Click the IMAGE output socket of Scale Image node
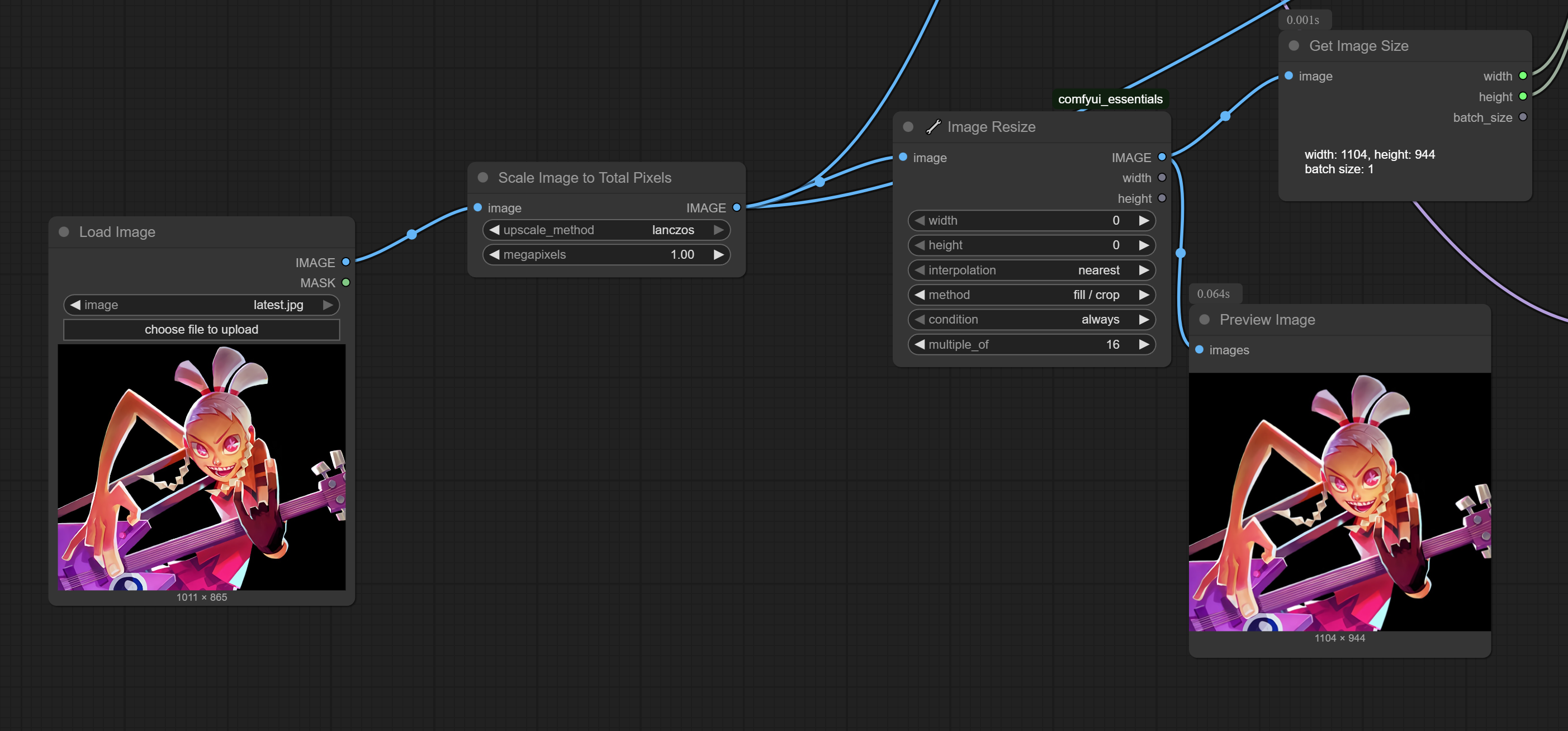This screenshot has height=731, width=1568. click(x=737, y=207)
